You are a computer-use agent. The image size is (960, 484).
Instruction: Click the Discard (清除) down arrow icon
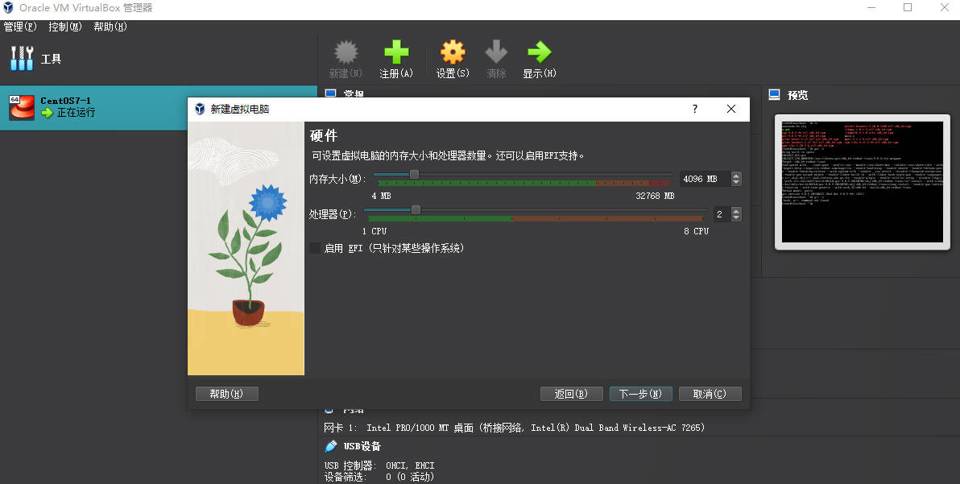pyautogui.click(x=496, y=53)
